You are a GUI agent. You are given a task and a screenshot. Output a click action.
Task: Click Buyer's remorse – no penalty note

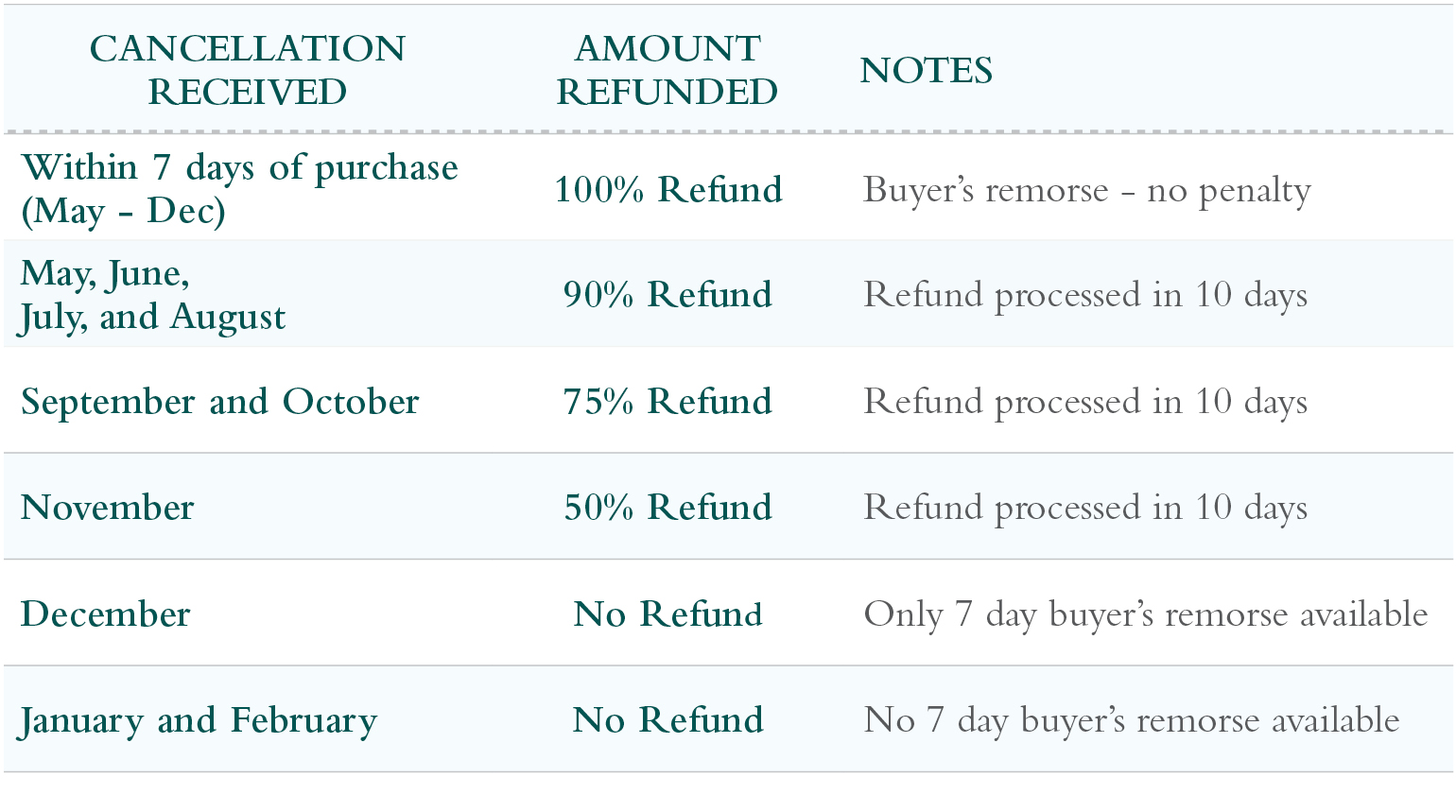tap(1087, 191)
